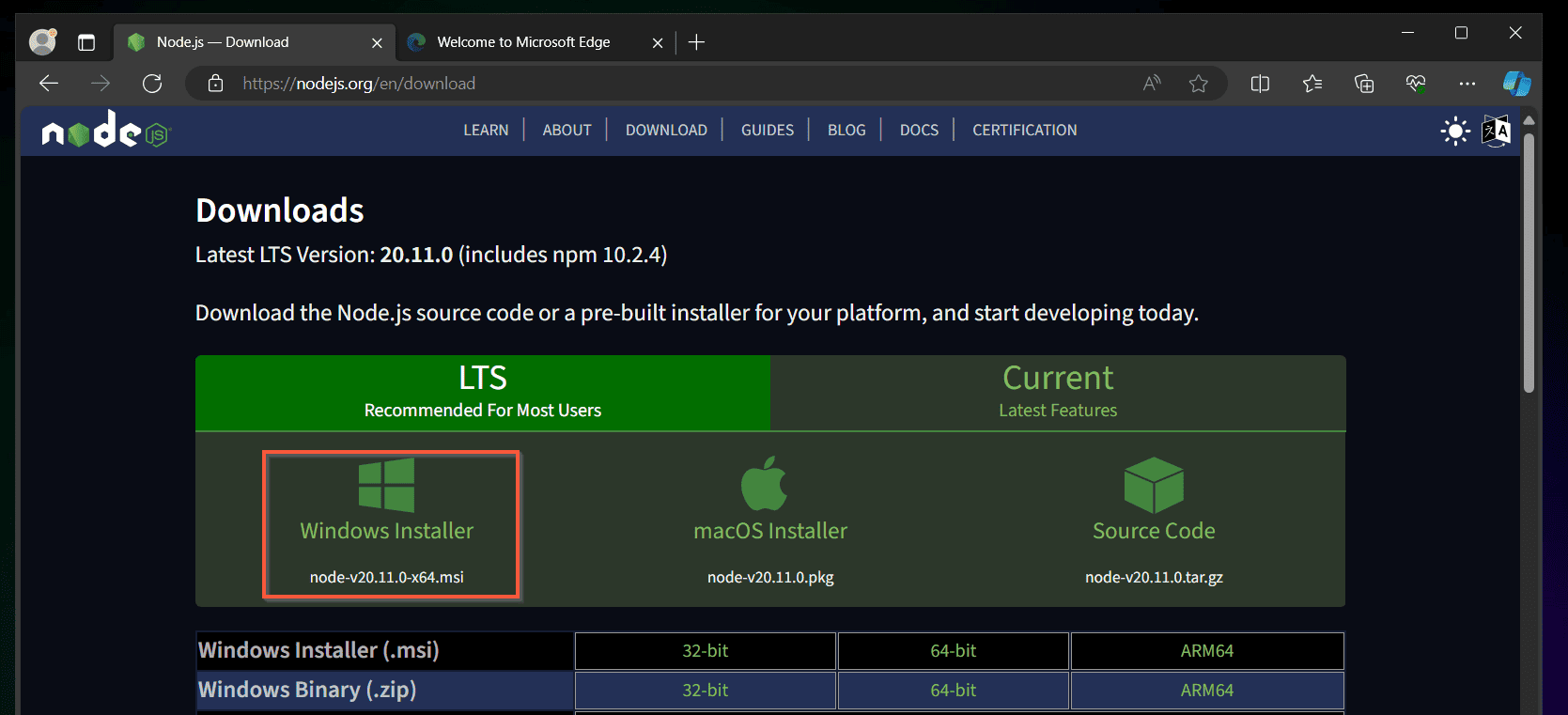
Task: Open the language translation icon
Action: (x=1496, y=131)
